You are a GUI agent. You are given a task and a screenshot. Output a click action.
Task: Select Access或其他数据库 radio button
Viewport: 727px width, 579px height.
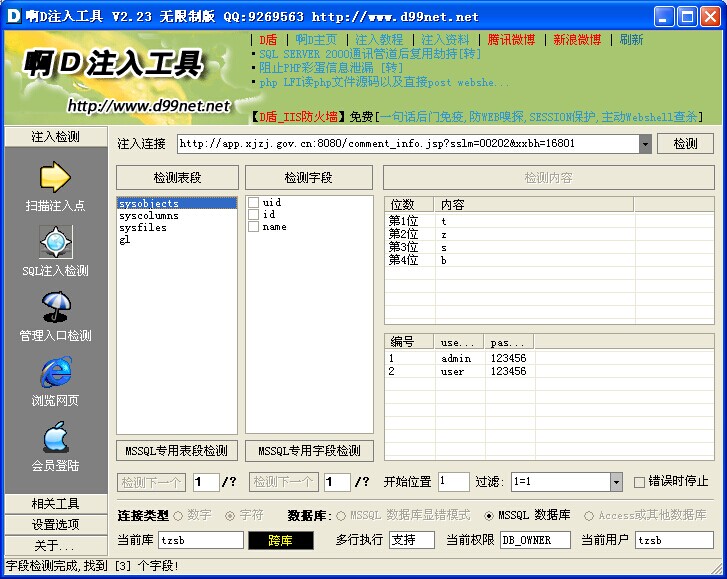589,515
